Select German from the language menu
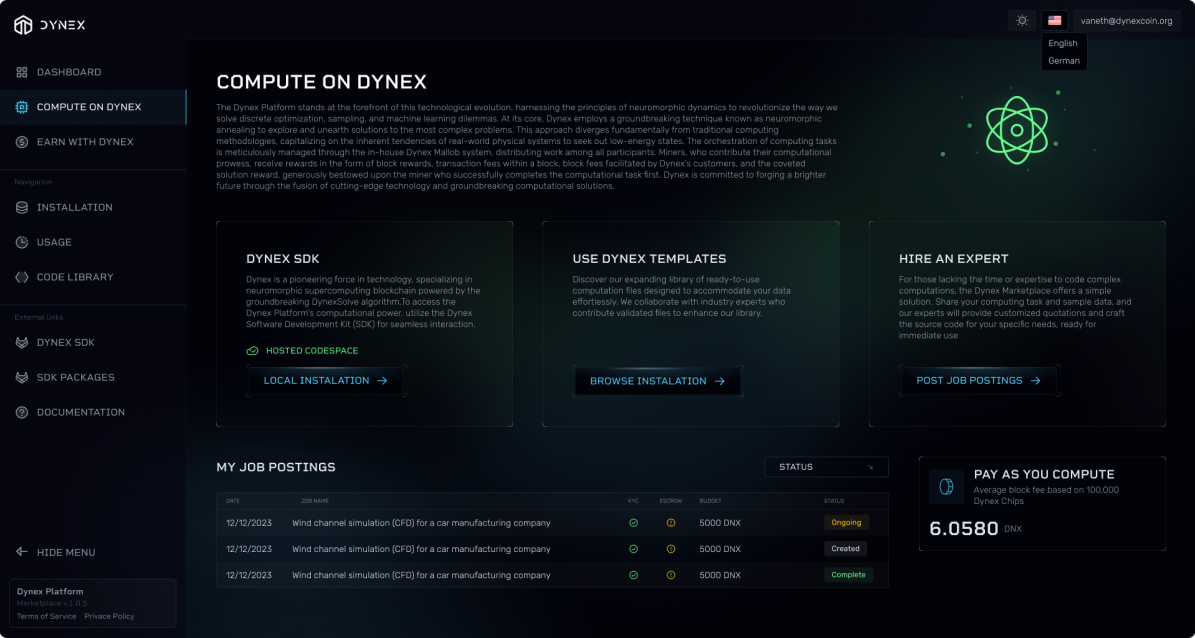Screen dimensions: 1195x638 1063,61
